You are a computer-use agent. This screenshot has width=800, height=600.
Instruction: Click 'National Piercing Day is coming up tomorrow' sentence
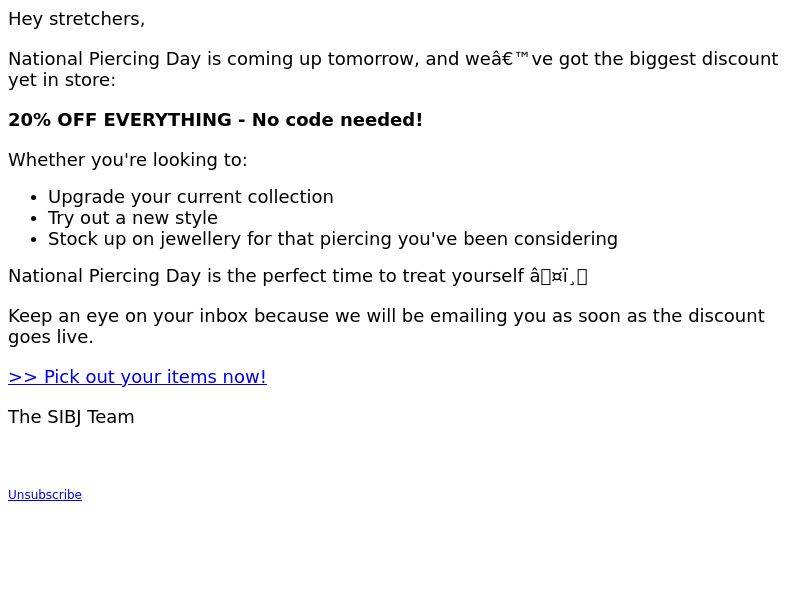[x=213, y=59]
